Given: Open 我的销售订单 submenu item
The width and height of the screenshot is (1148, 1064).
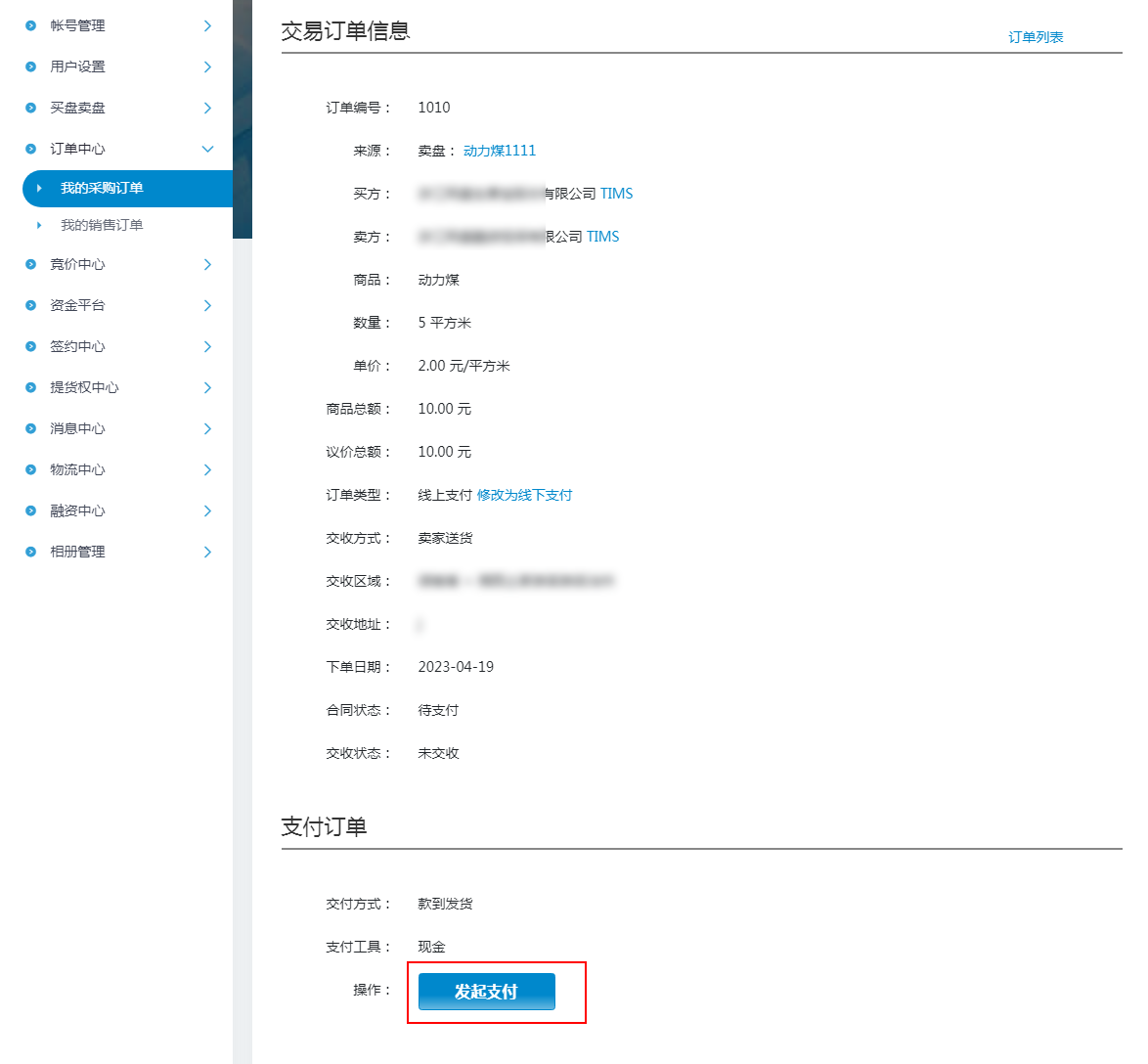Looking at the screenshot, I should (x=102, y=225).
